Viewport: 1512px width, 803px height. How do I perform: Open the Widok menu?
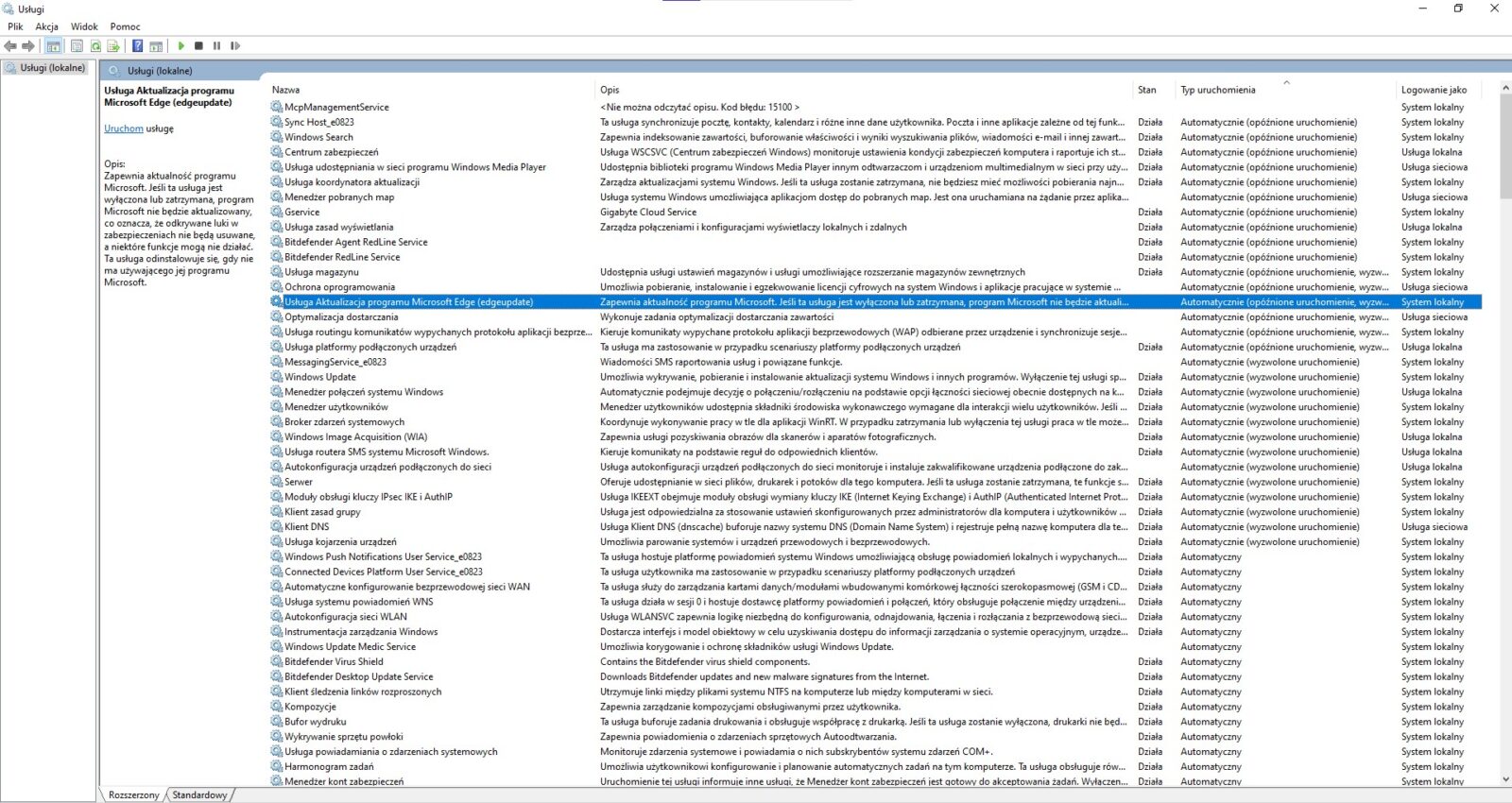pyautogui.click(x=84, y=26)
